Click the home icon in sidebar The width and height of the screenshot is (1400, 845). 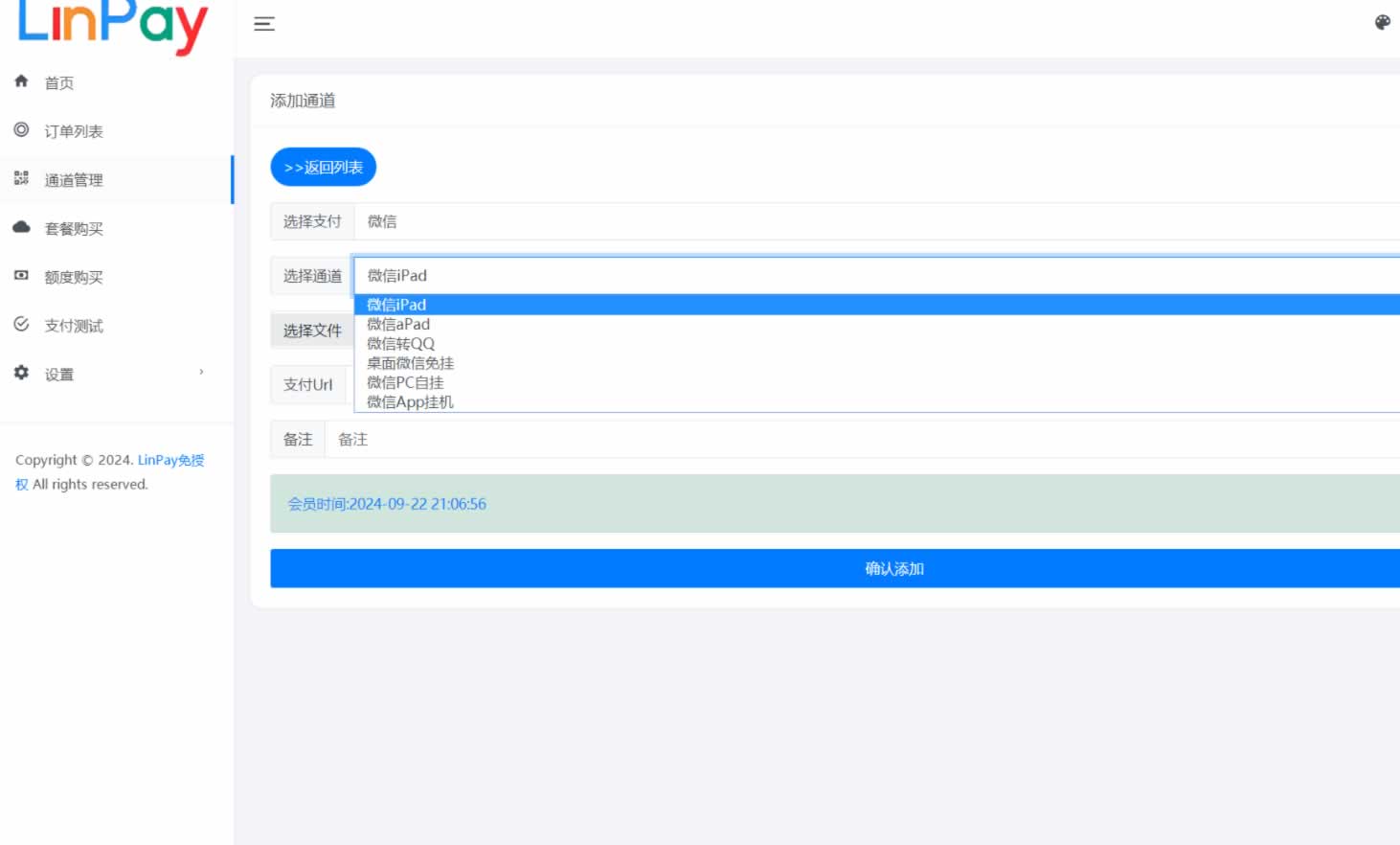pos(21,81)
